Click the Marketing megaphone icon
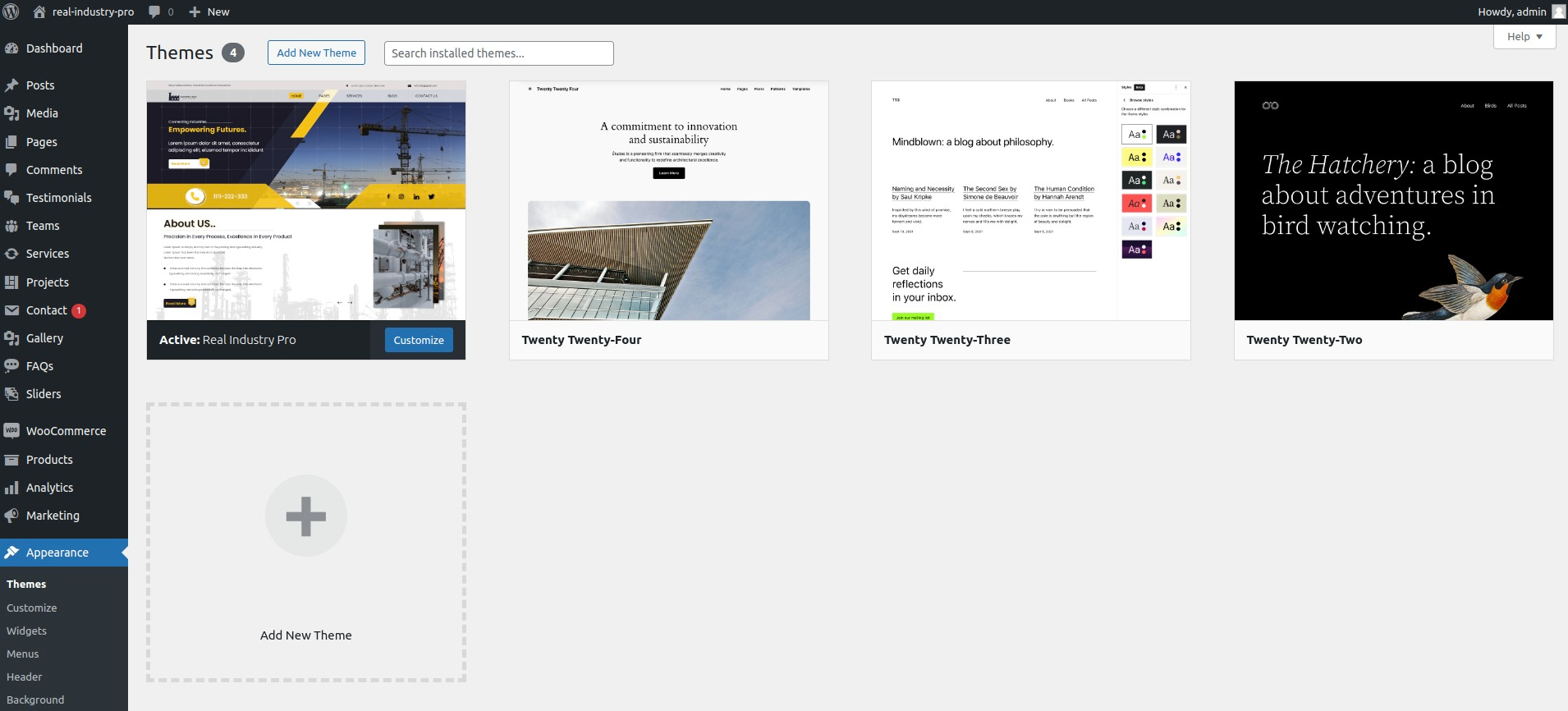The image size is (1568, 711). point(11,516)
